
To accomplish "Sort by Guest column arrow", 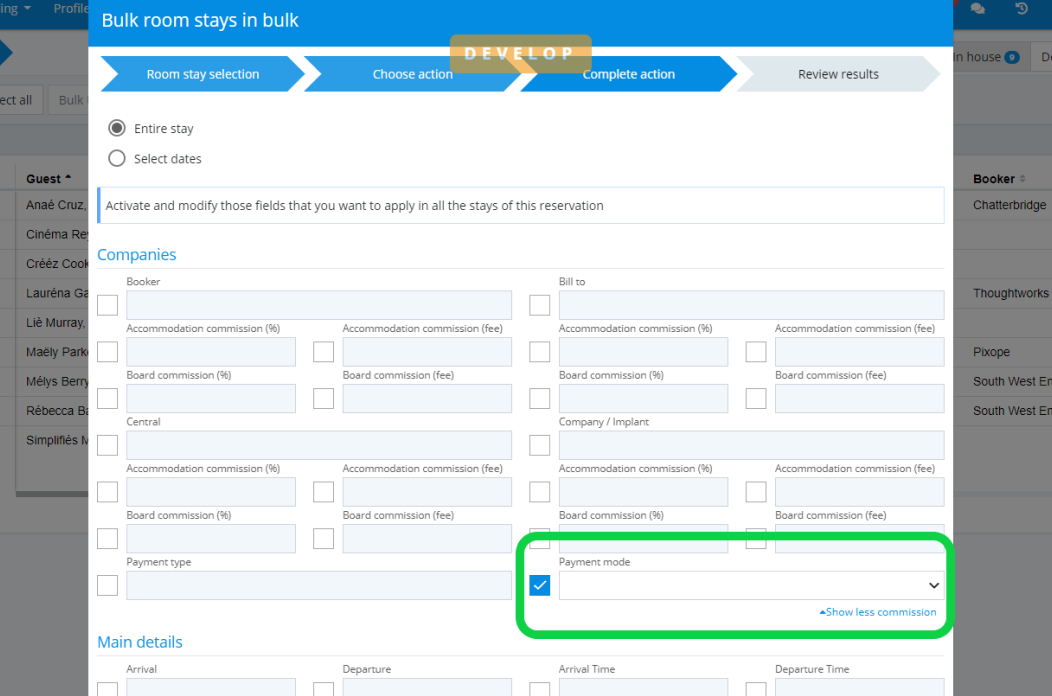I will 68,179.
